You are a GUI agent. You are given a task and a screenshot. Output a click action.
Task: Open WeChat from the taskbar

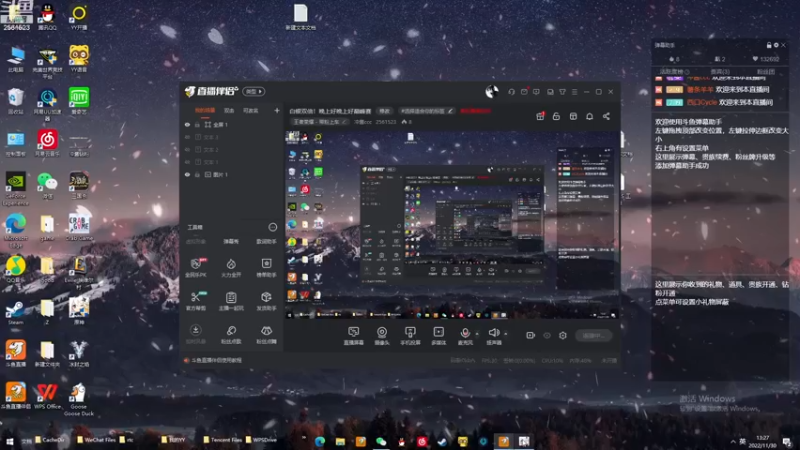pos(381,441)
